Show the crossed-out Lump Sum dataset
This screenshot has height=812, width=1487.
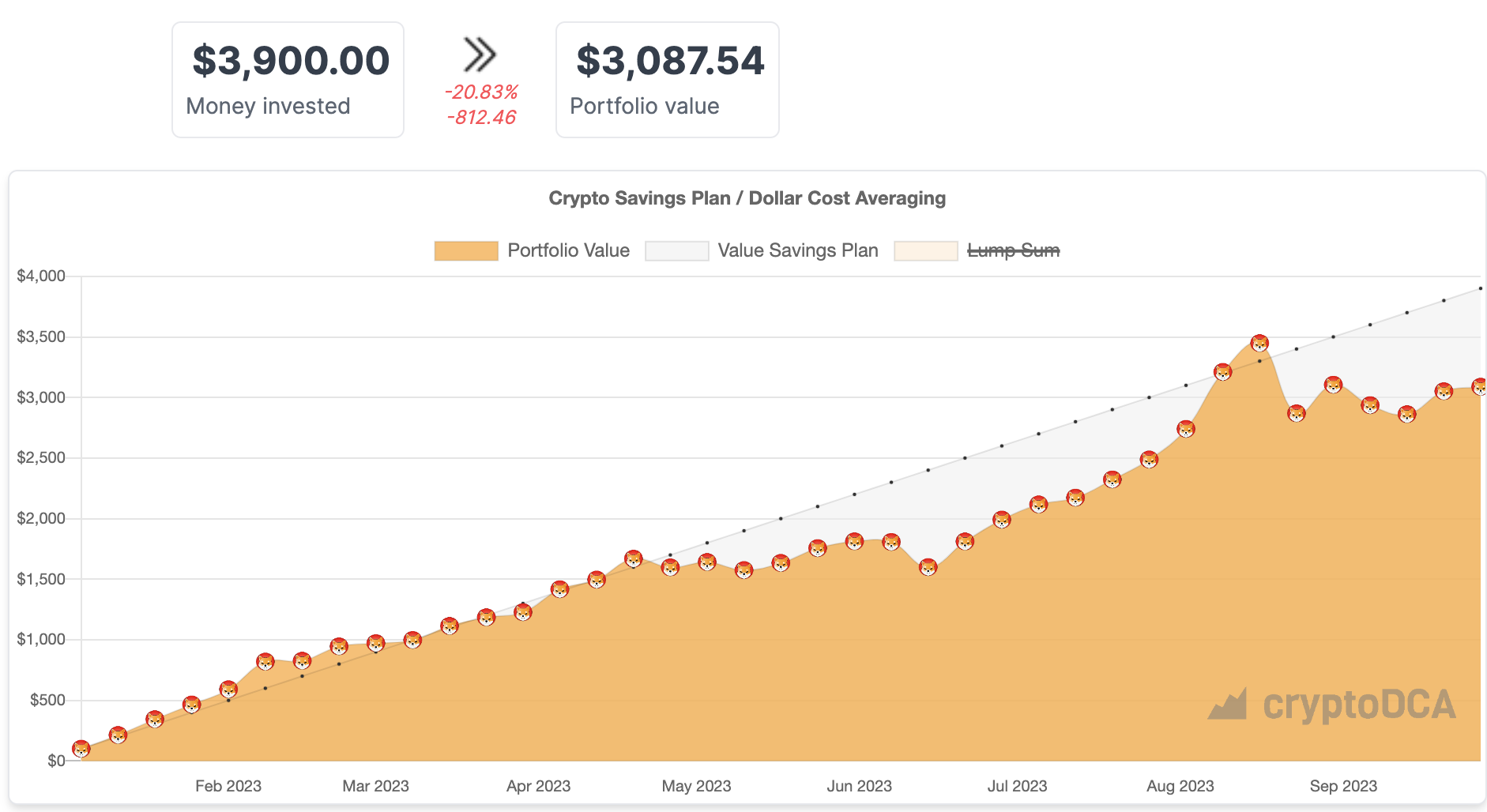click(1013, 250)
